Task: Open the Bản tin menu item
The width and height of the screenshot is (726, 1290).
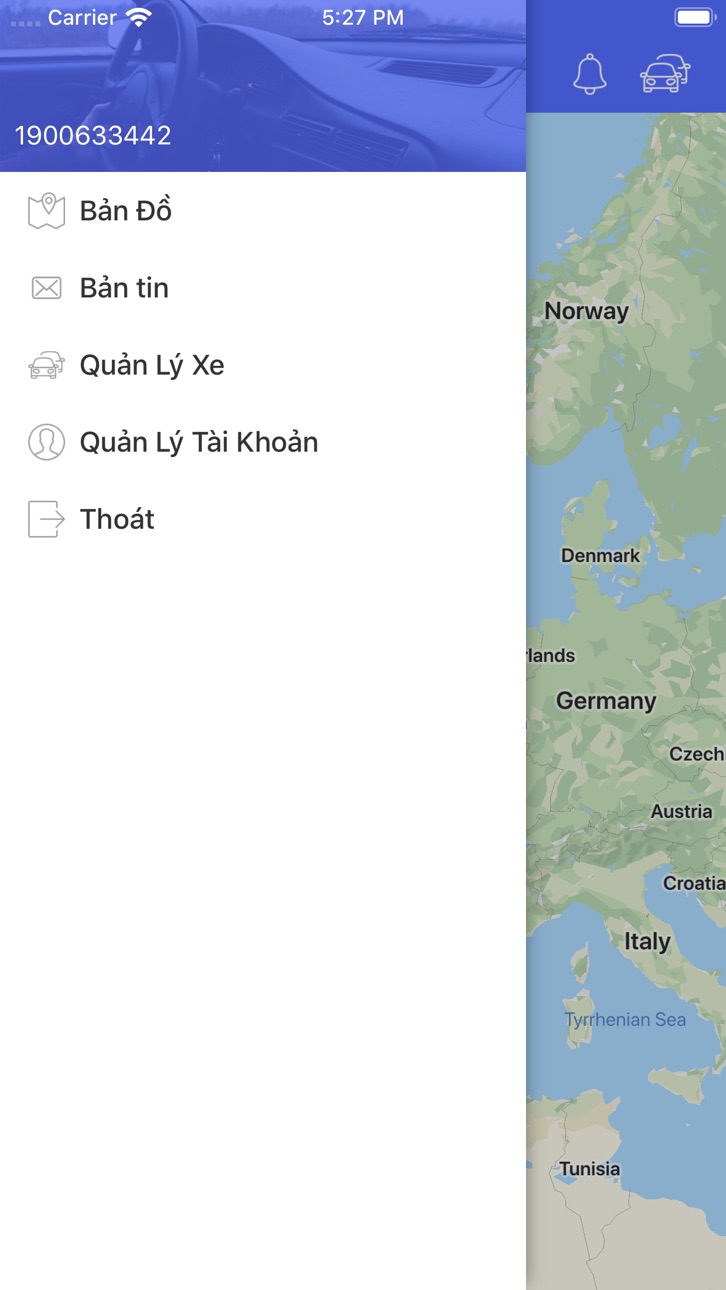Action: (x=263, y=288)
